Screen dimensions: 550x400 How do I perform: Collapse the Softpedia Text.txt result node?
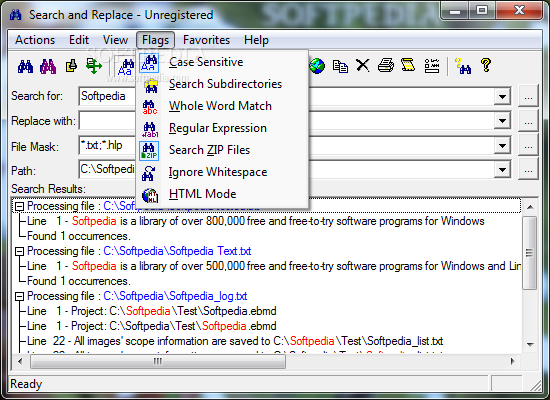pos(20,251)
